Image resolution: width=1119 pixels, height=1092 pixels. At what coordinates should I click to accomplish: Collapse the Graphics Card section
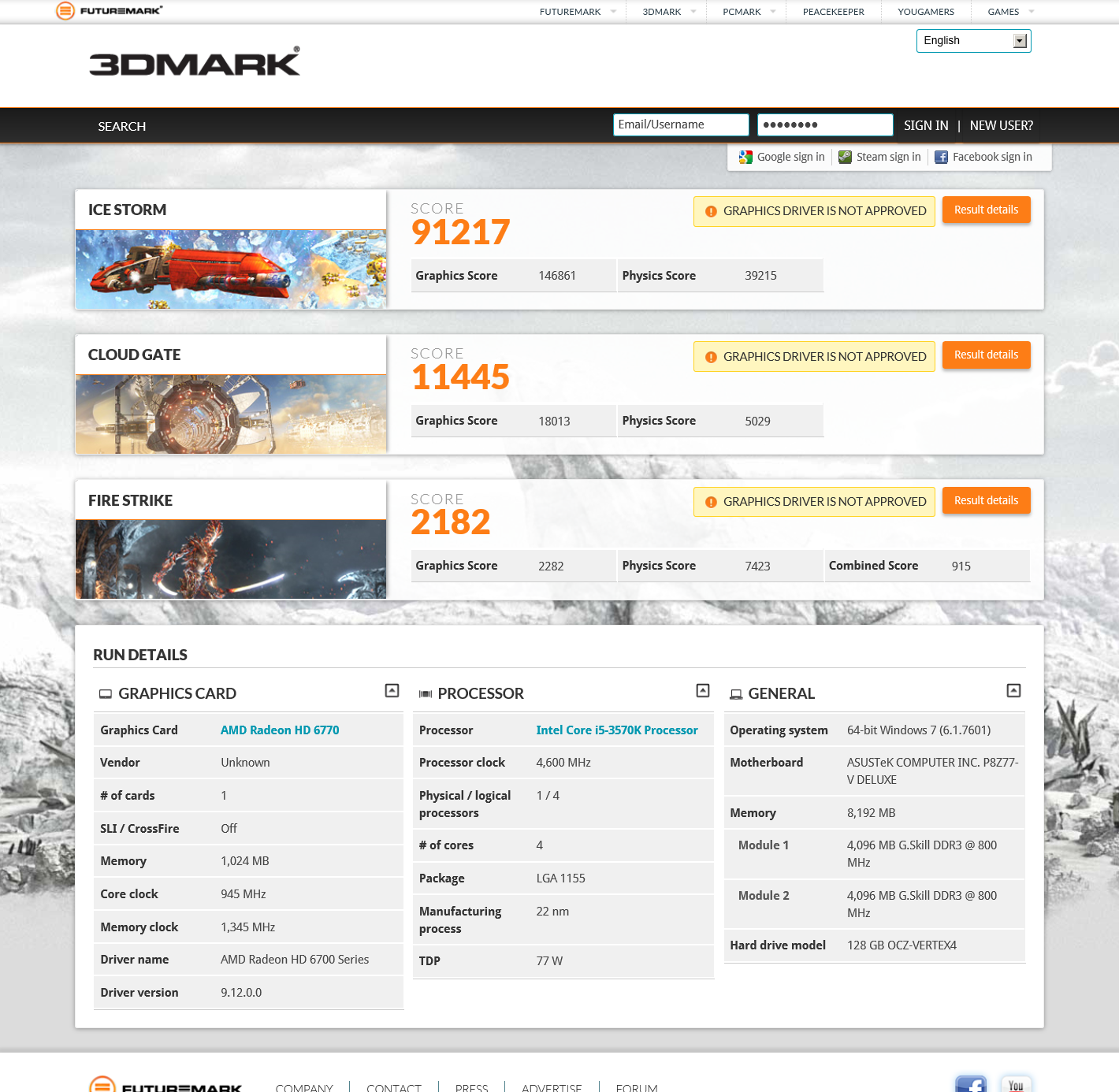(392, 691)
